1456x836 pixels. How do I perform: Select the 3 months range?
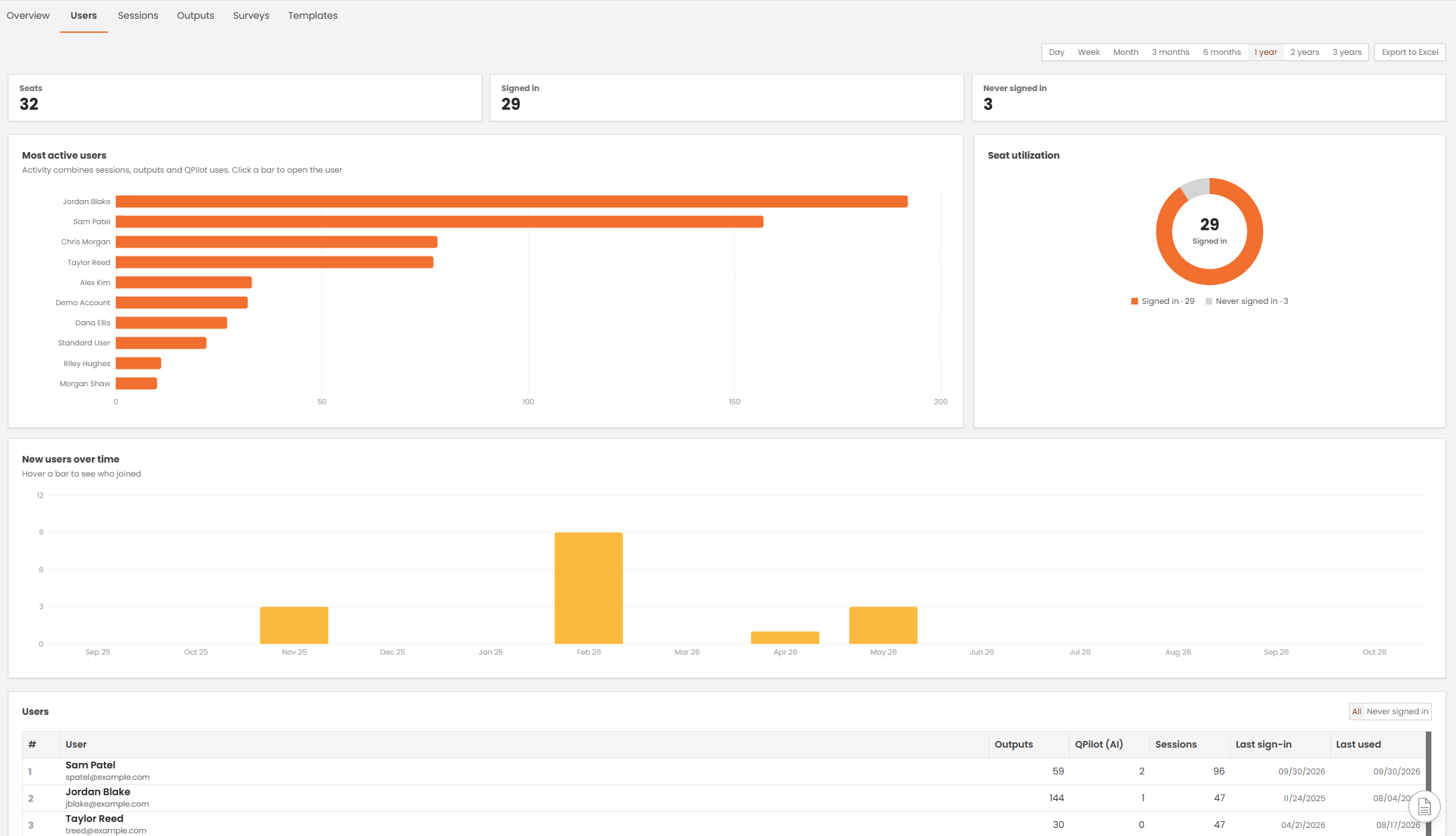(x=1170, y=52)
